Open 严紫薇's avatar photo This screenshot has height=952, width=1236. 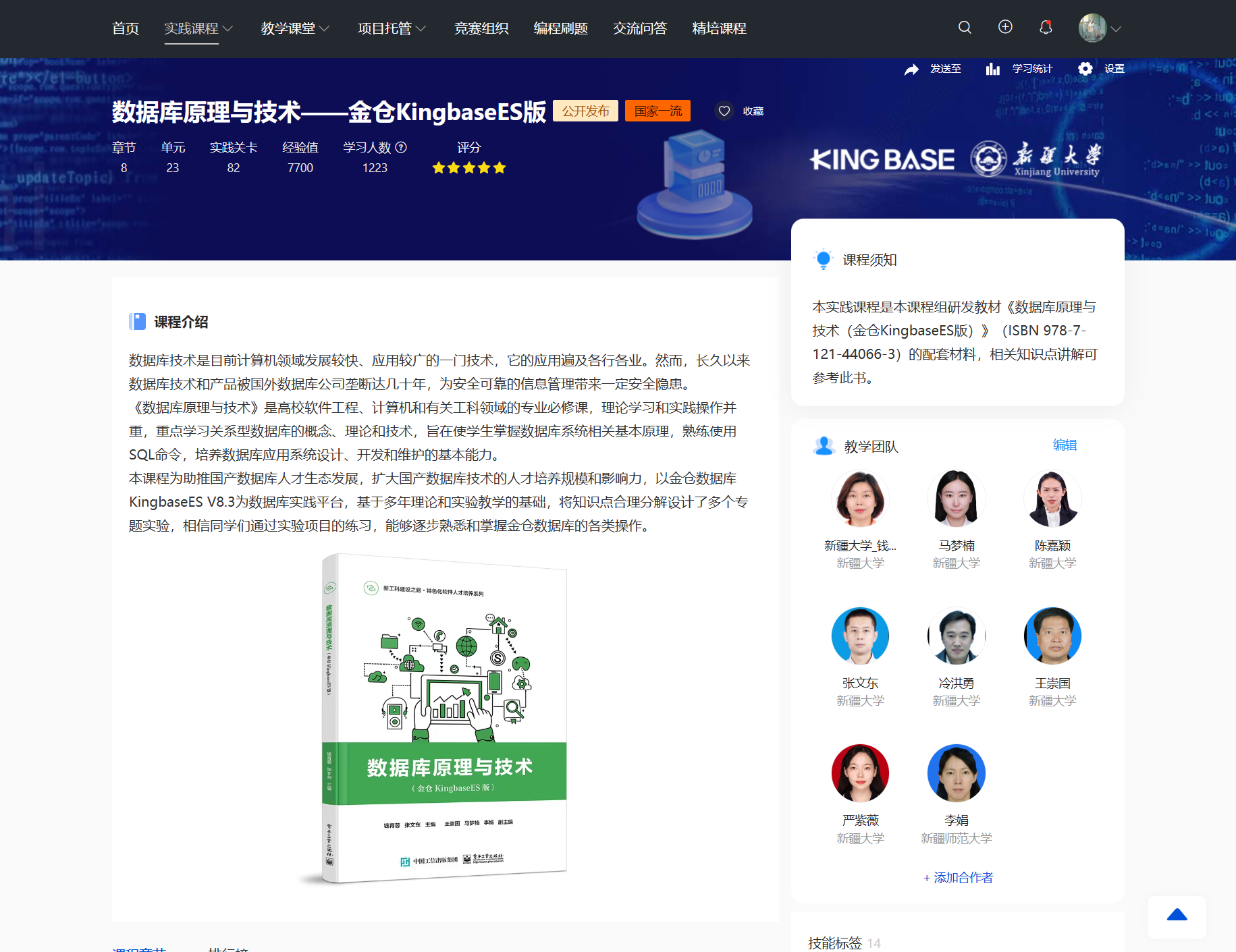click(x=860, y=773)
